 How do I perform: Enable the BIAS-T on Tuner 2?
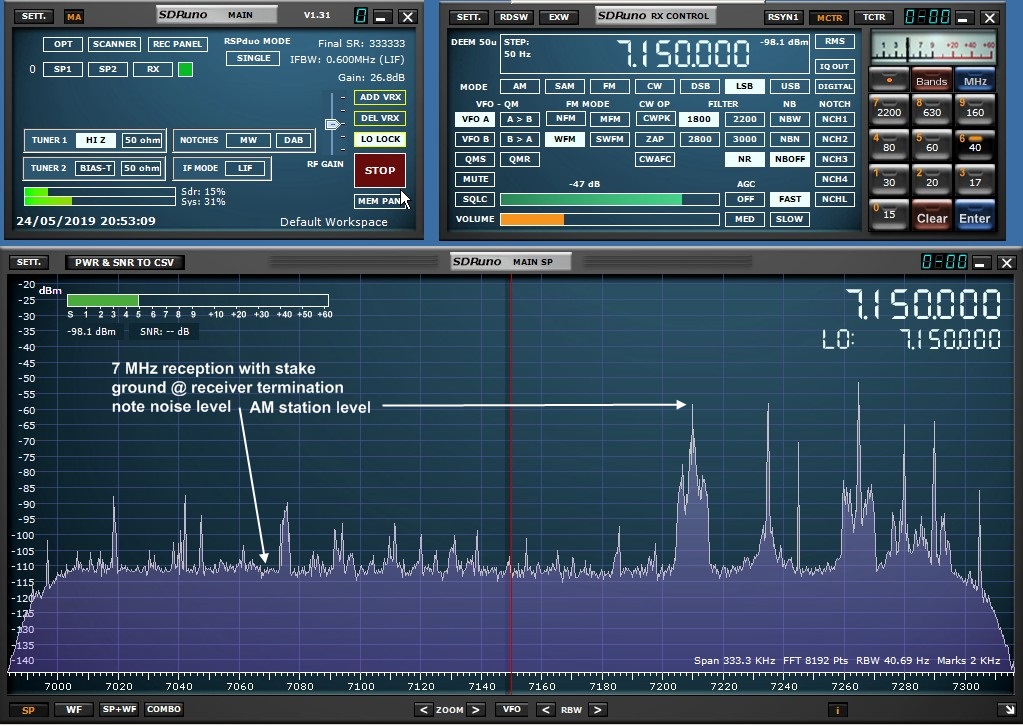[95, 168]
